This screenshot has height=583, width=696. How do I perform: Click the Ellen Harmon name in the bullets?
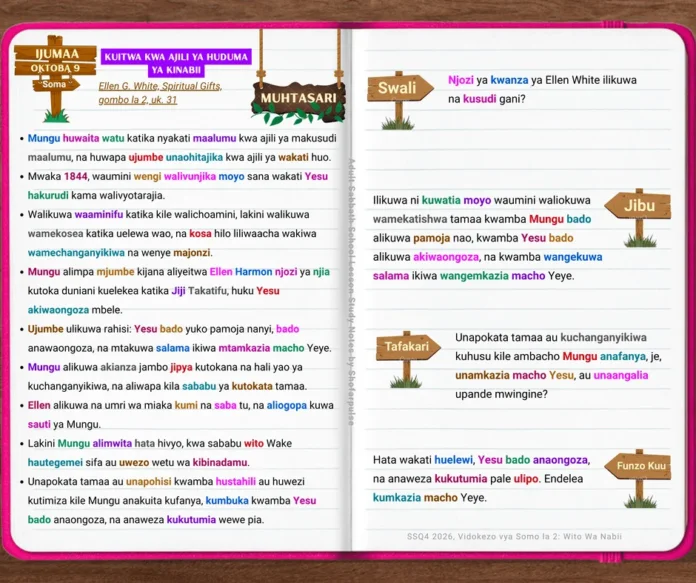click(241, 272)
